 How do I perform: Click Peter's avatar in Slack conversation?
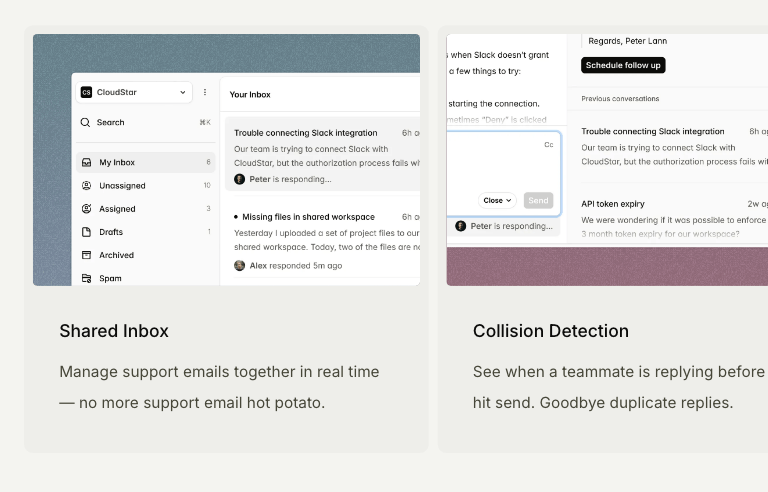click(240, 179)
